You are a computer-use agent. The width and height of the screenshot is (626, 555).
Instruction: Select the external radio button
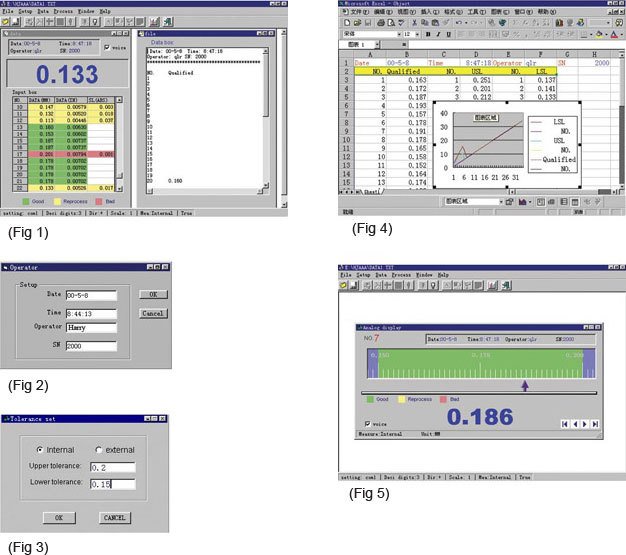pos(98,450)
